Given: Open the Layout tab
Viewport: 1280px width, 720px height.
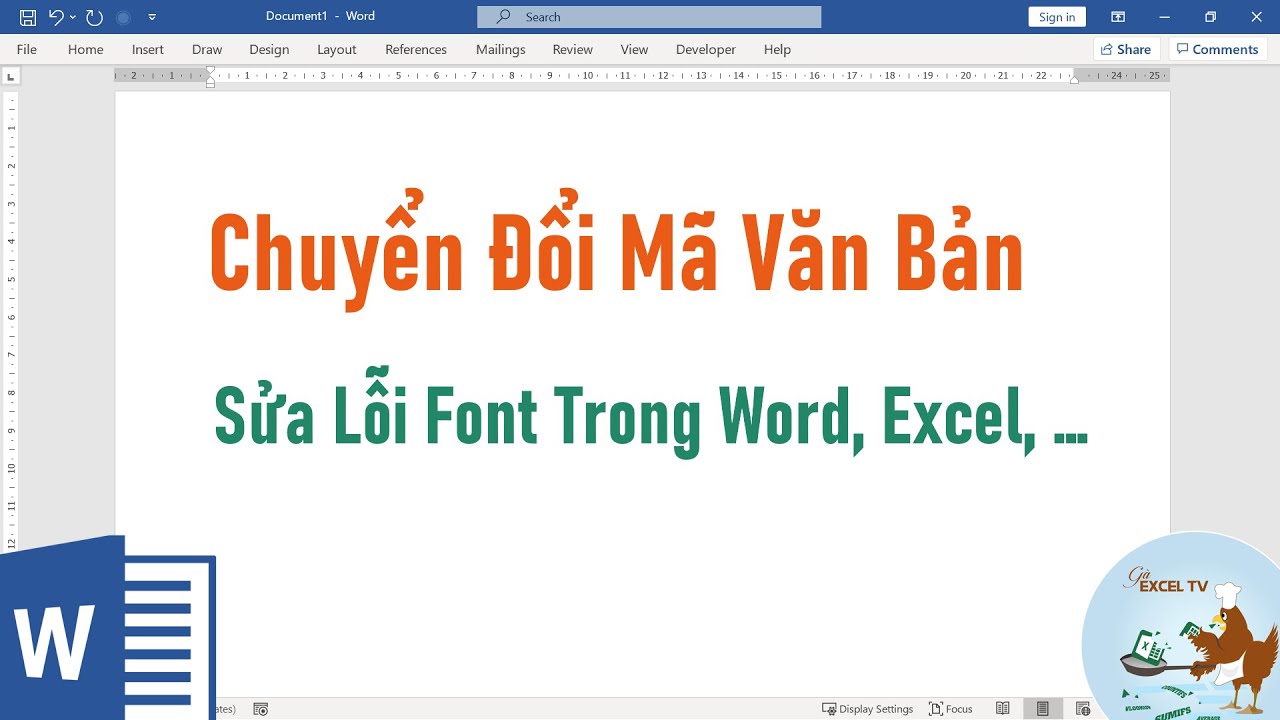Looking at the screenshot, I should (x=337, y=49).
